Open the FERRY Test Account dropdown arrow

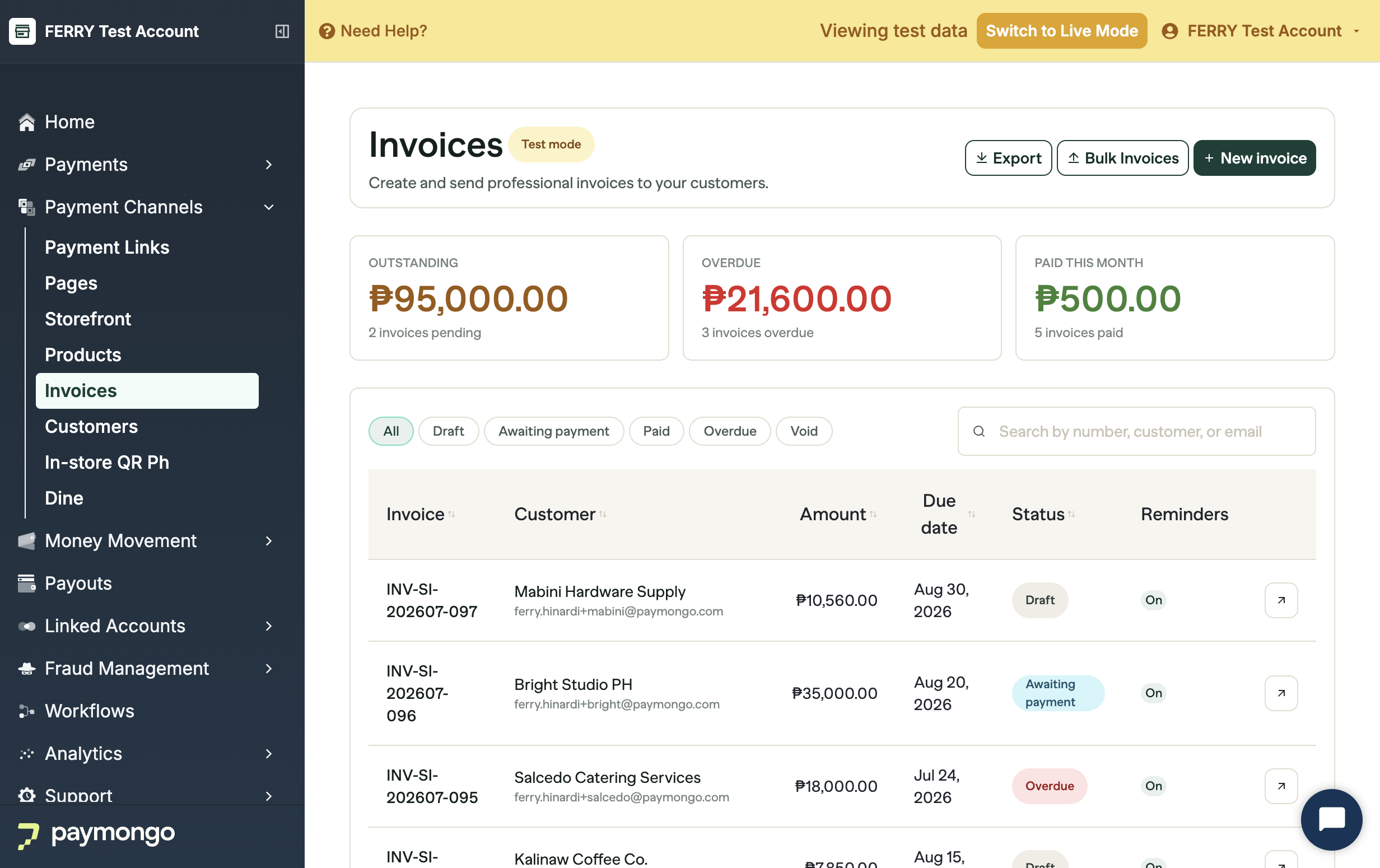point(1356,31)
